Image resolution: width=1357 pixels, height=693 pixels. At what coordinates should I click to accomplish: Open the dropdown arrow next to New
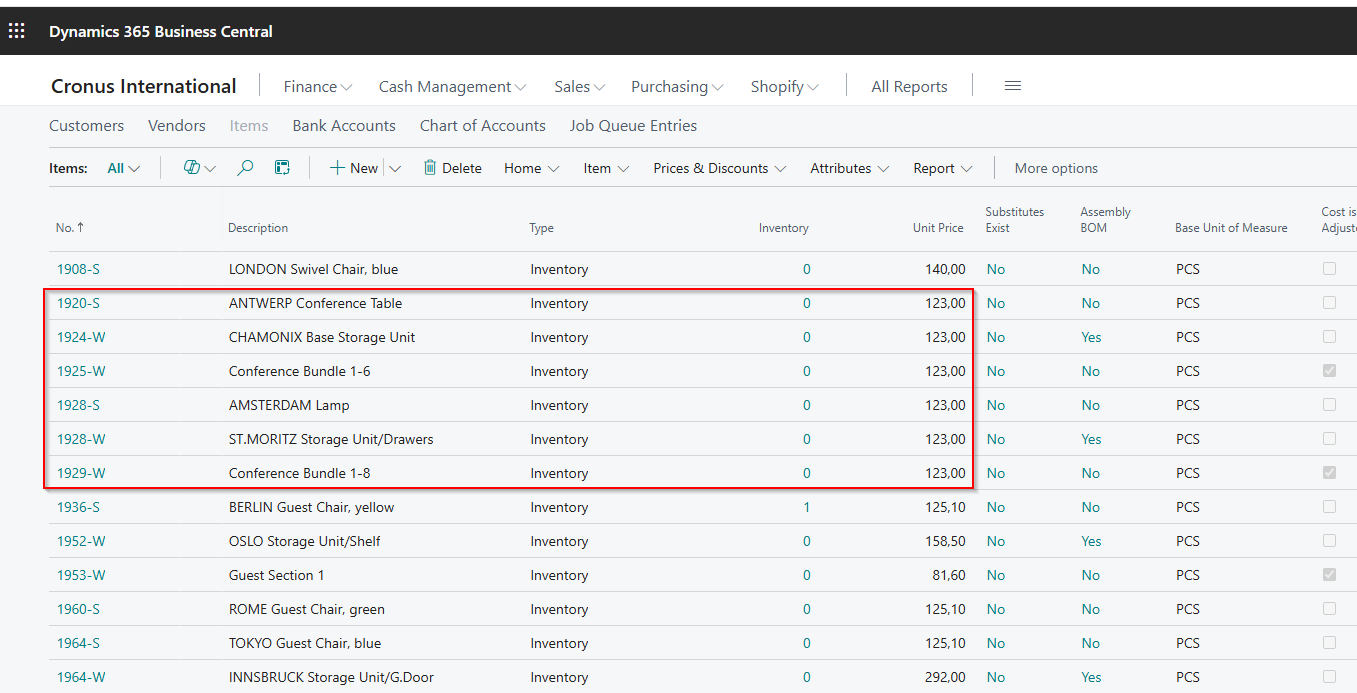(395, 168)
